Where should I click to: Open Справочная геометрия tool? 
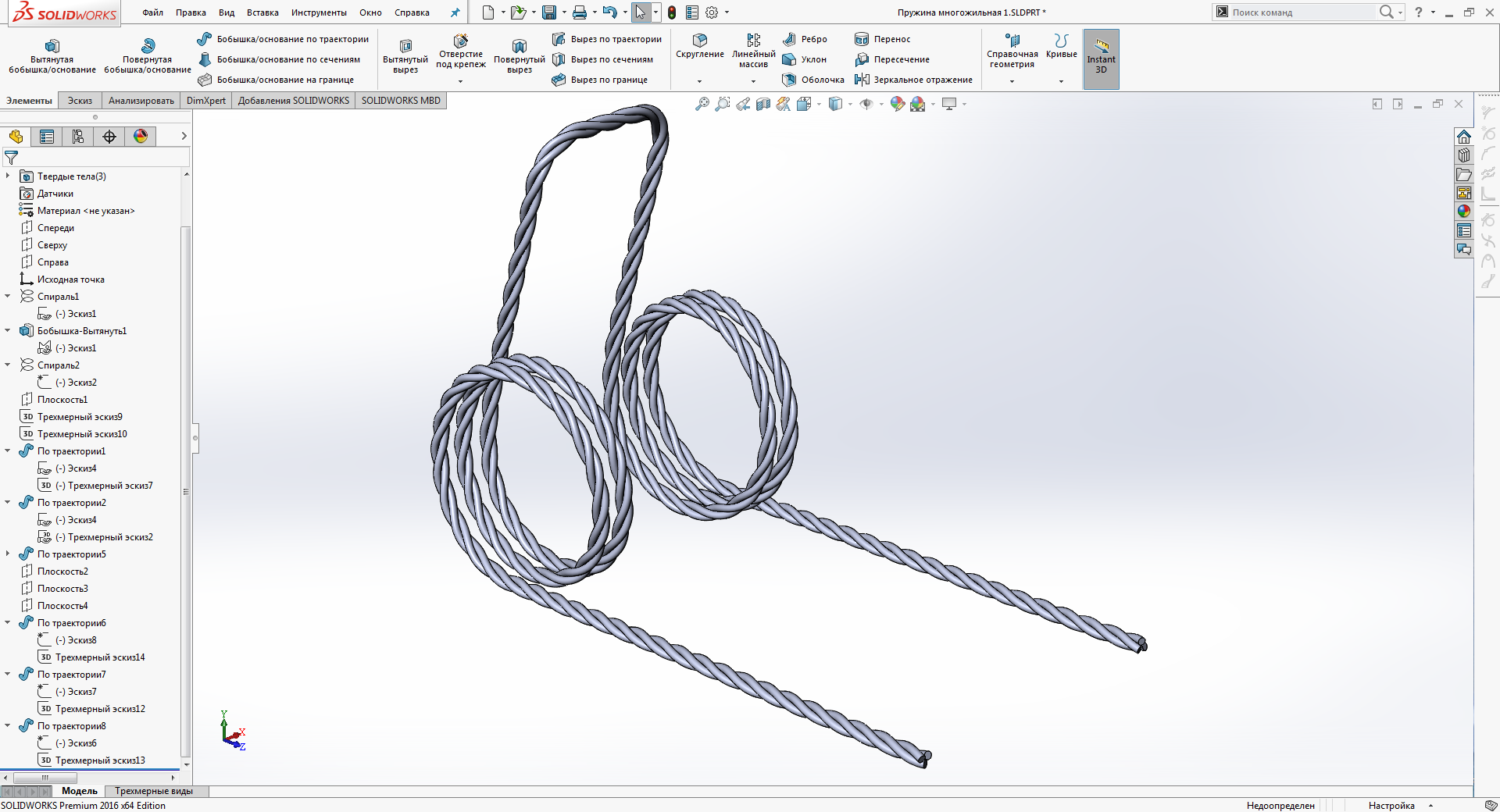1012,51
